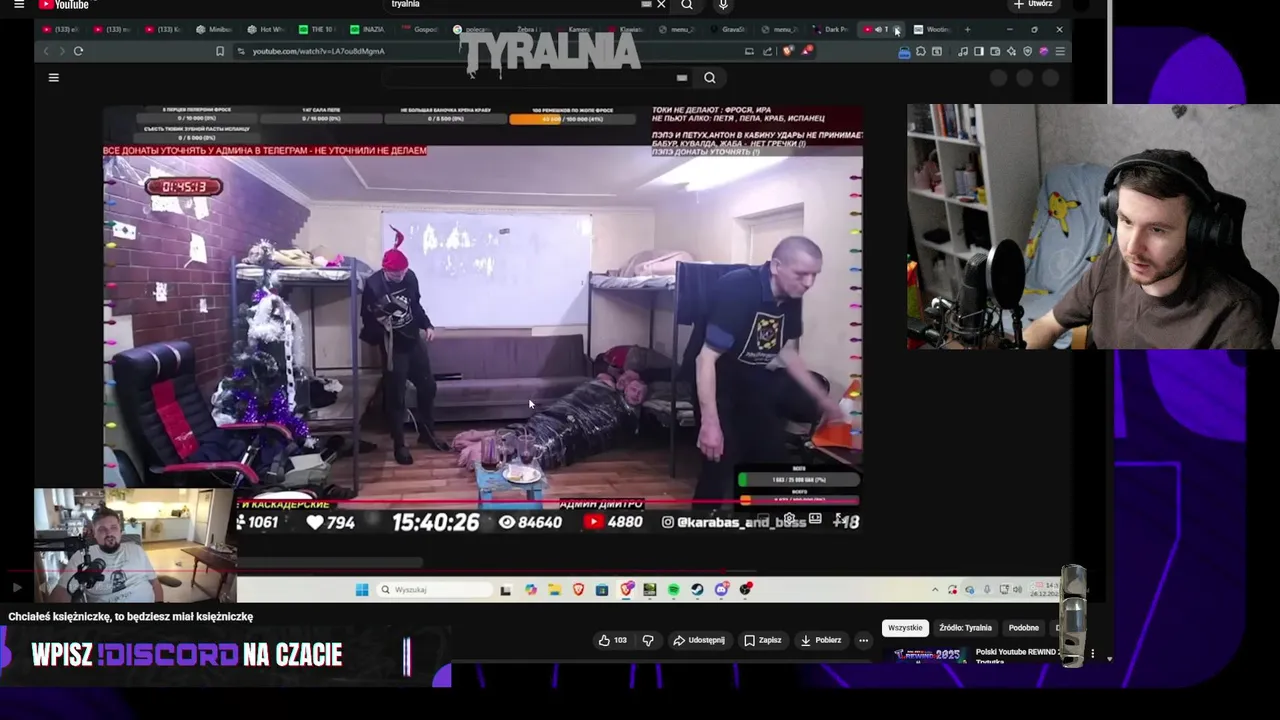Viewport: 1280px width, 720px height.
Task: Open the Windows Start button in taskbar
Action: click(x=362, y=590)
